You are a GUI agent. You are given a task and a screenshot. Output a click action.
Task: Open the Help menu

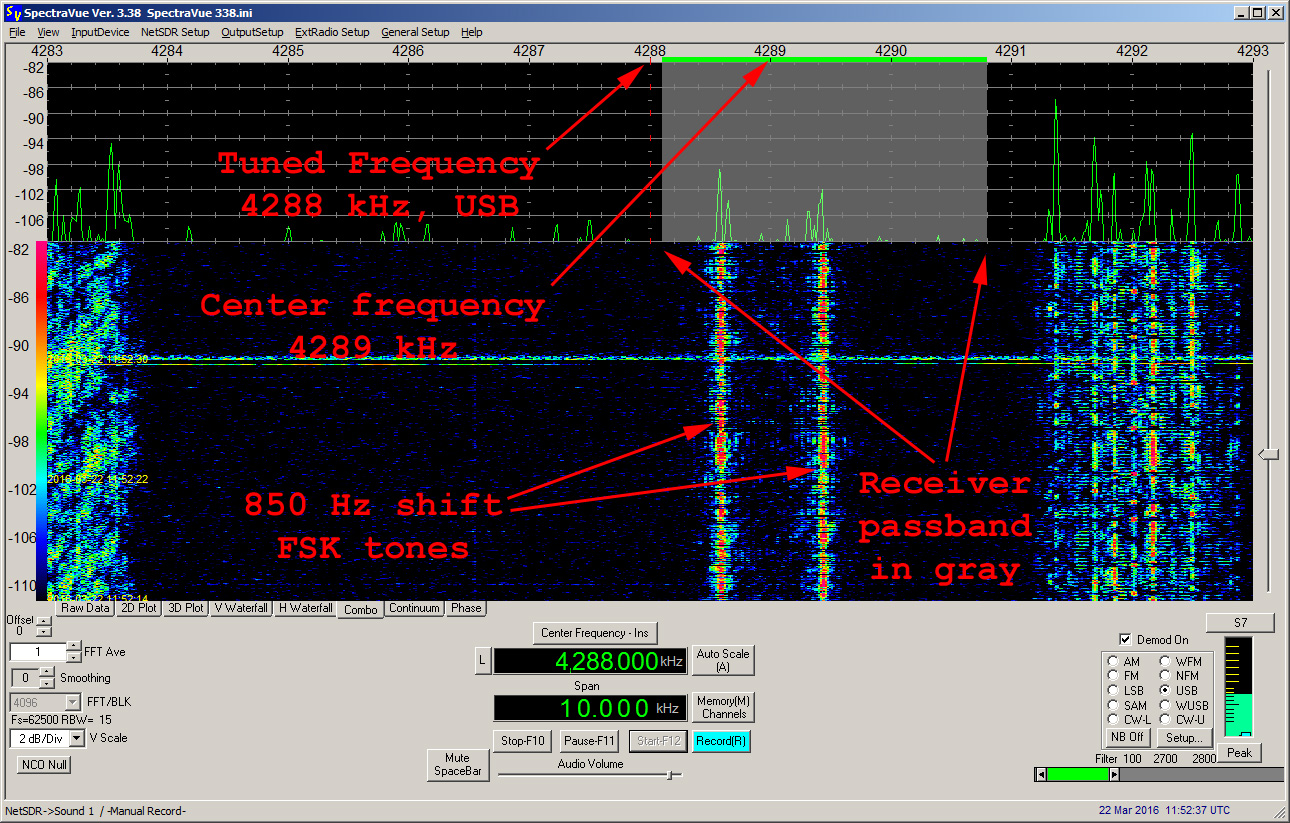click(471, 32)
